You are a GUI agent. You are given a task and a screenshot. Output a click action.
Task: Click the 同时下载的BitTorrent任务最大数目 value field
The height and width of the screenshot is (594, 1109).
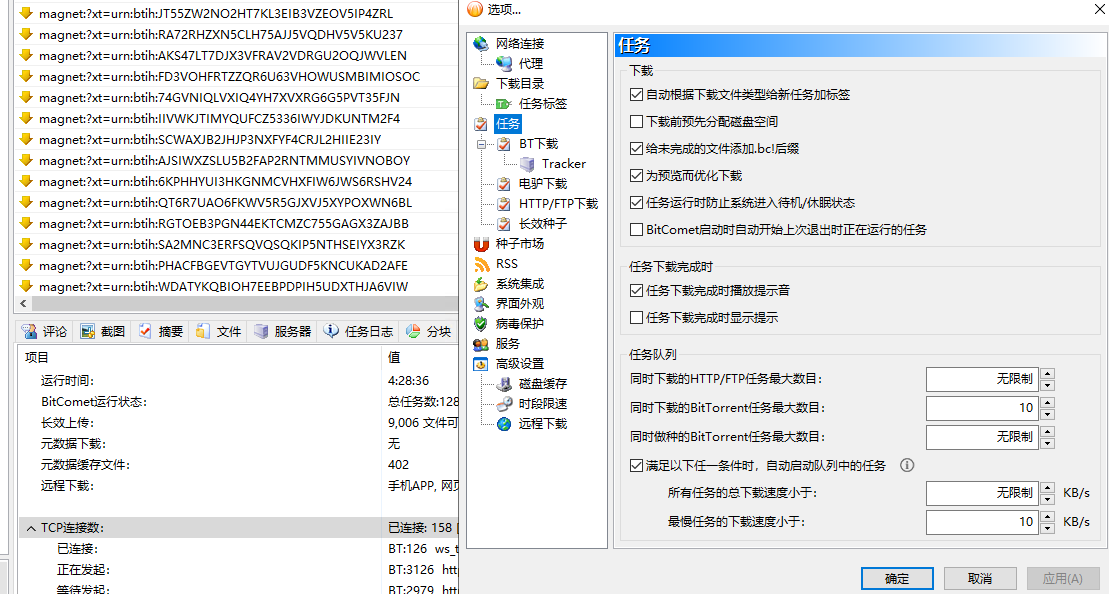[982, 408]
